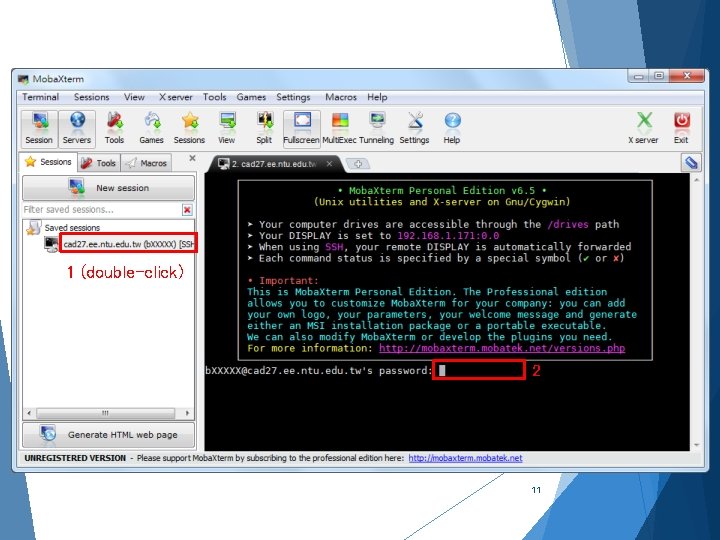Open the Settings menu in menu bar
Screen dimensions: 720x540
(293, 97)
